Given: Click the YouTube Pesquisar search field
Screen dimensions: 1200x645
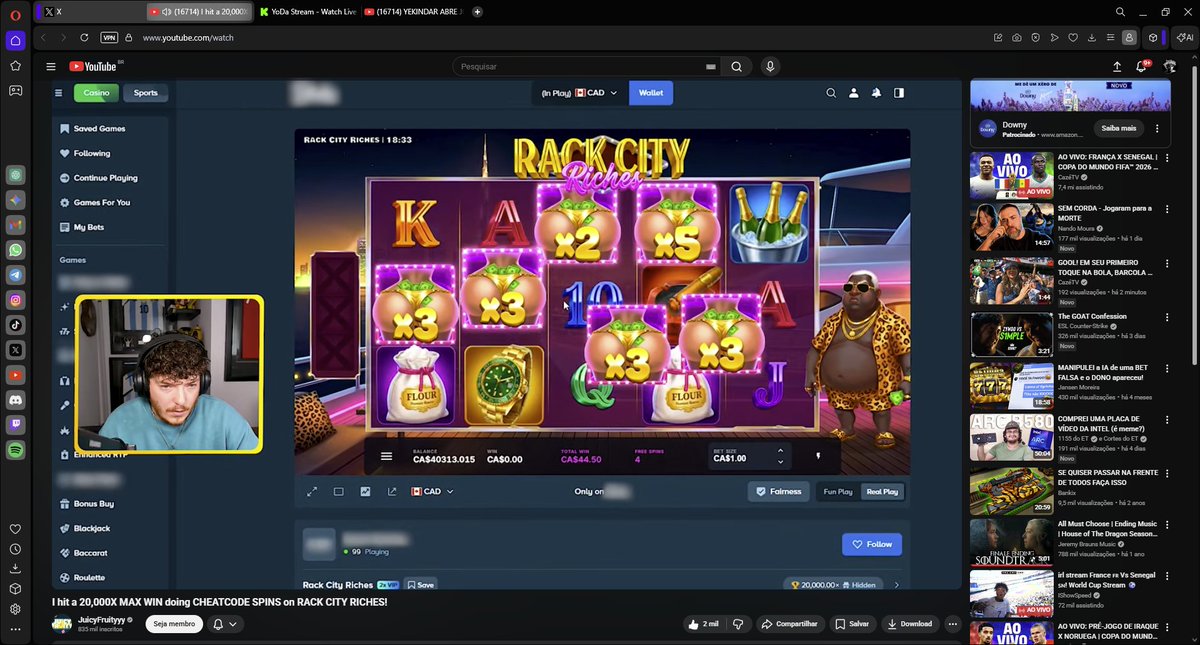Looking at the screenshot, I should pyautogui.click(x=579, y=66).
